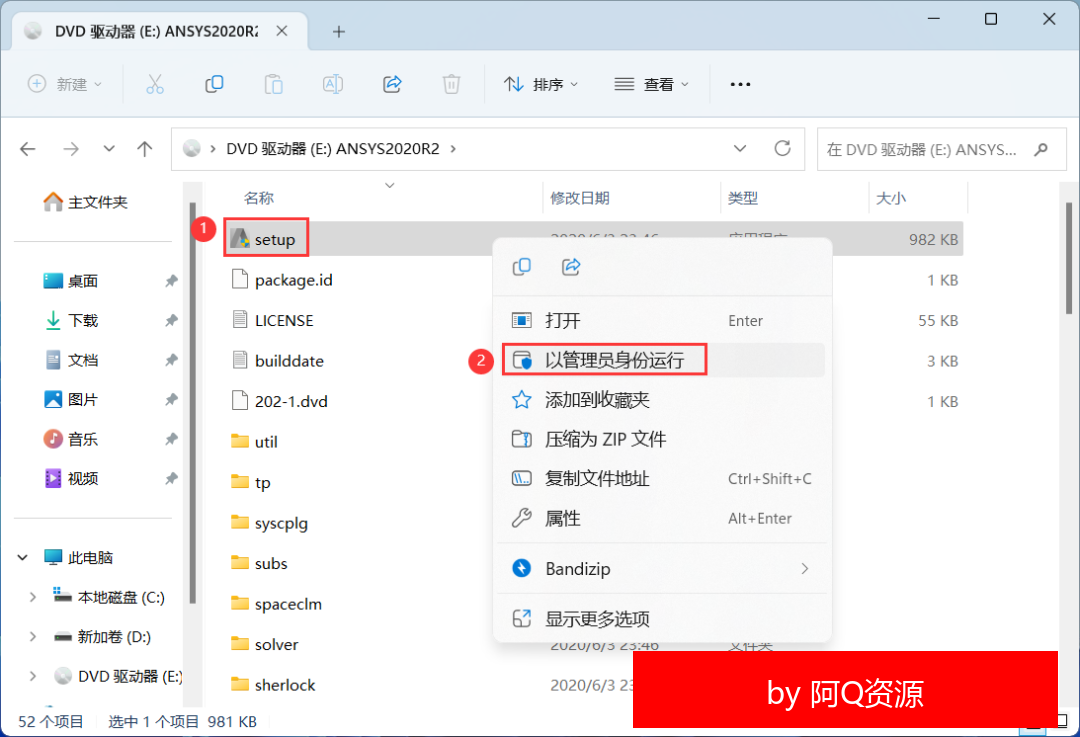Viewport: 1080px width, 737px height.
Task: Click the Share icon in toolbar
Action: click(392, 84)
